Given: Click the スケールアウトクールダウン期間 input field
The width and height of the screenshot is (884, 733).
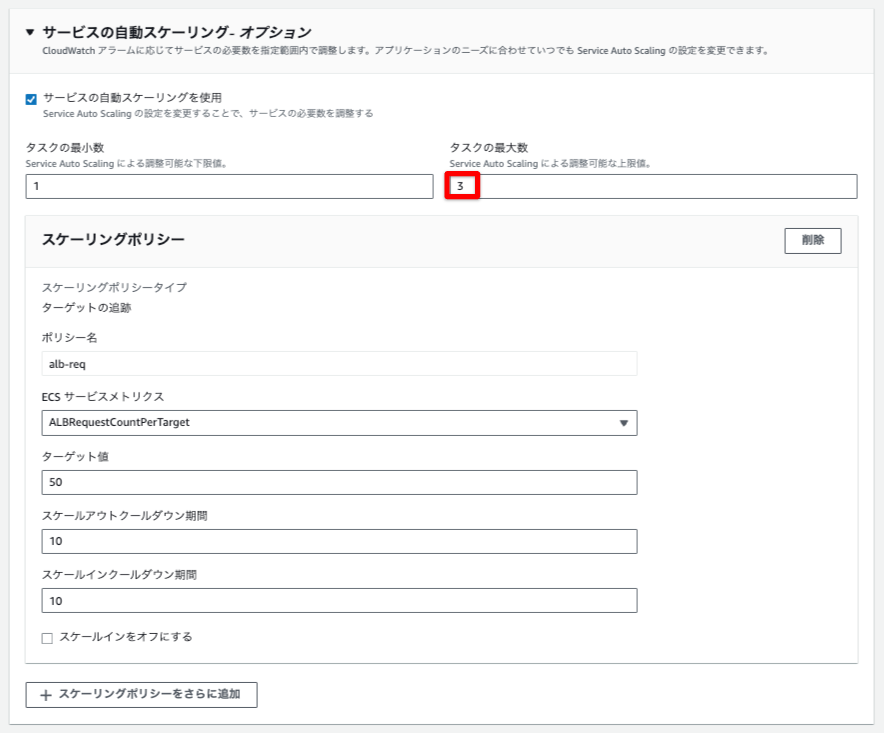Looking at the screenshot, I should (339, 541).
